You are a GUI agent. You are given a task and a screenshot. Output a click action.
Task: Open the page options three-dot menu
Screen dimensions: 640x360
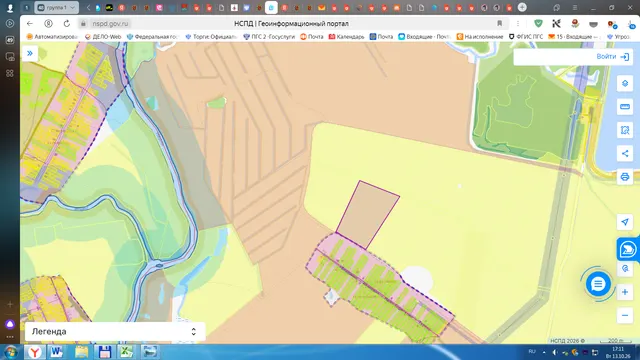pos(518,24)
